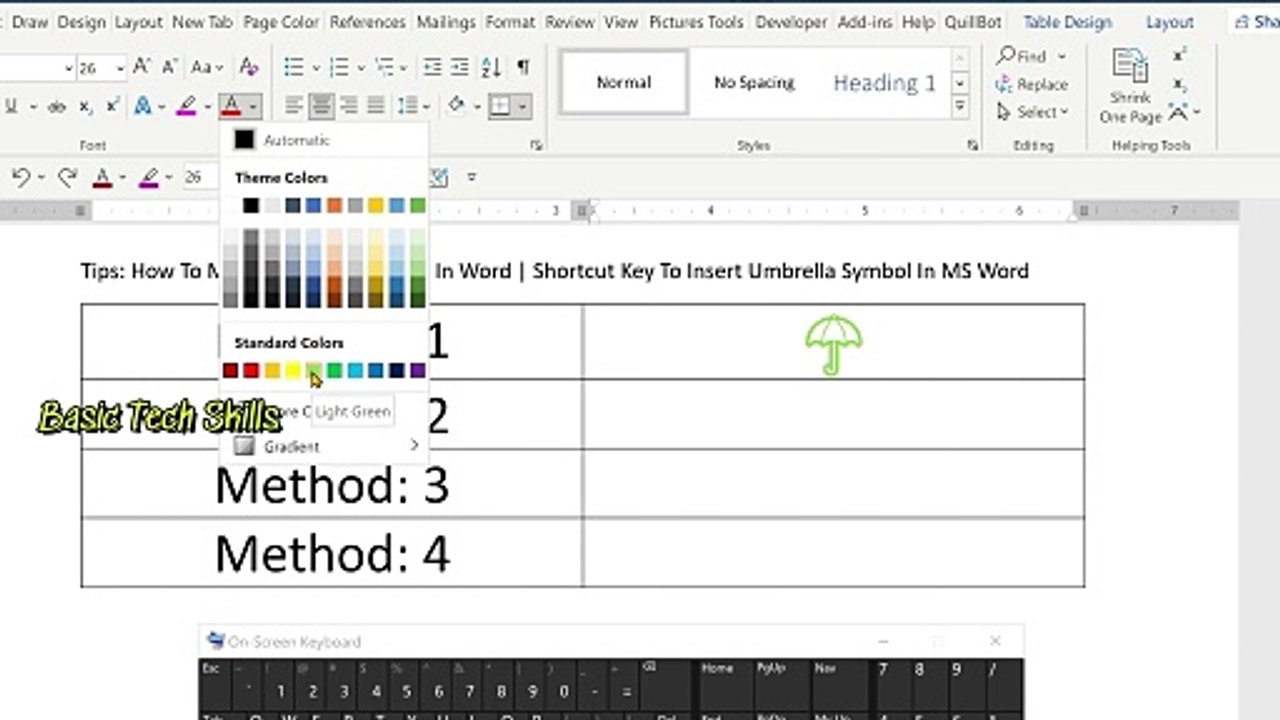Image resolution: width=1280 pixels, height=720 pixels.
Task: Open the Paragraph dialog launcher
Action: (536, 146)
